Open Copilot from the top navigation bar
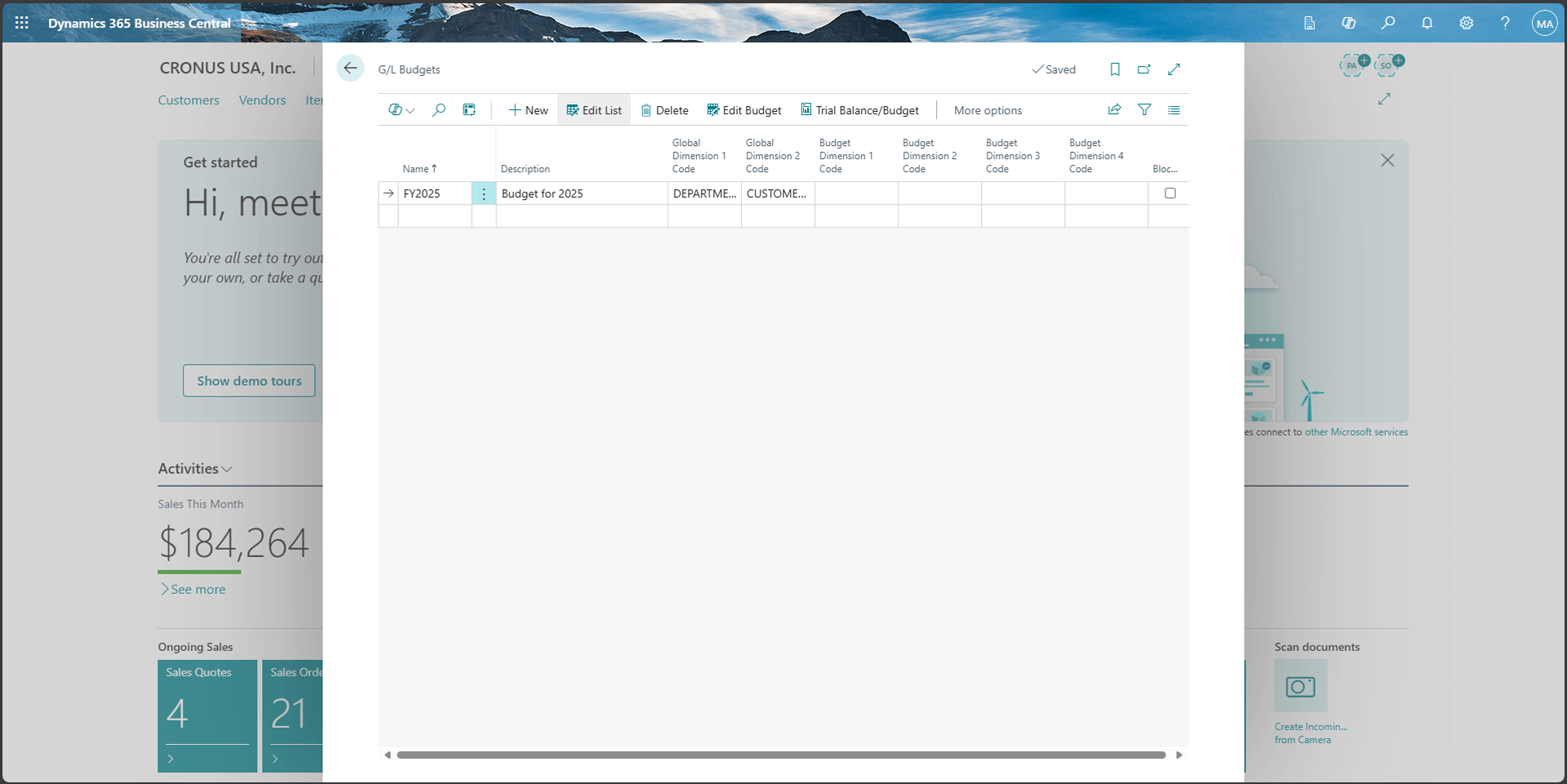The image size is (1567, 784). [1348, 23]
